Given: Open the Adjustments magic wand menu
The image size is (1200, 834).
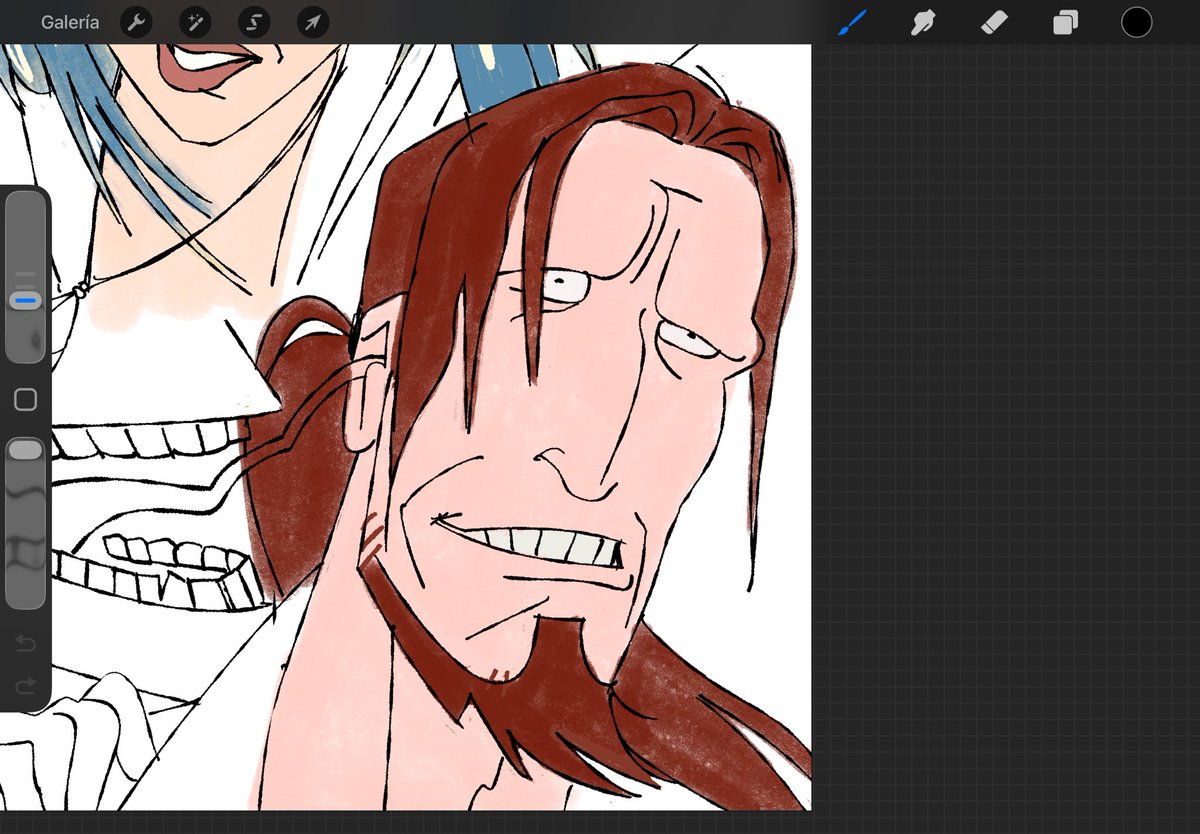Looking at the screenshot, I should (x=195, y=22).
